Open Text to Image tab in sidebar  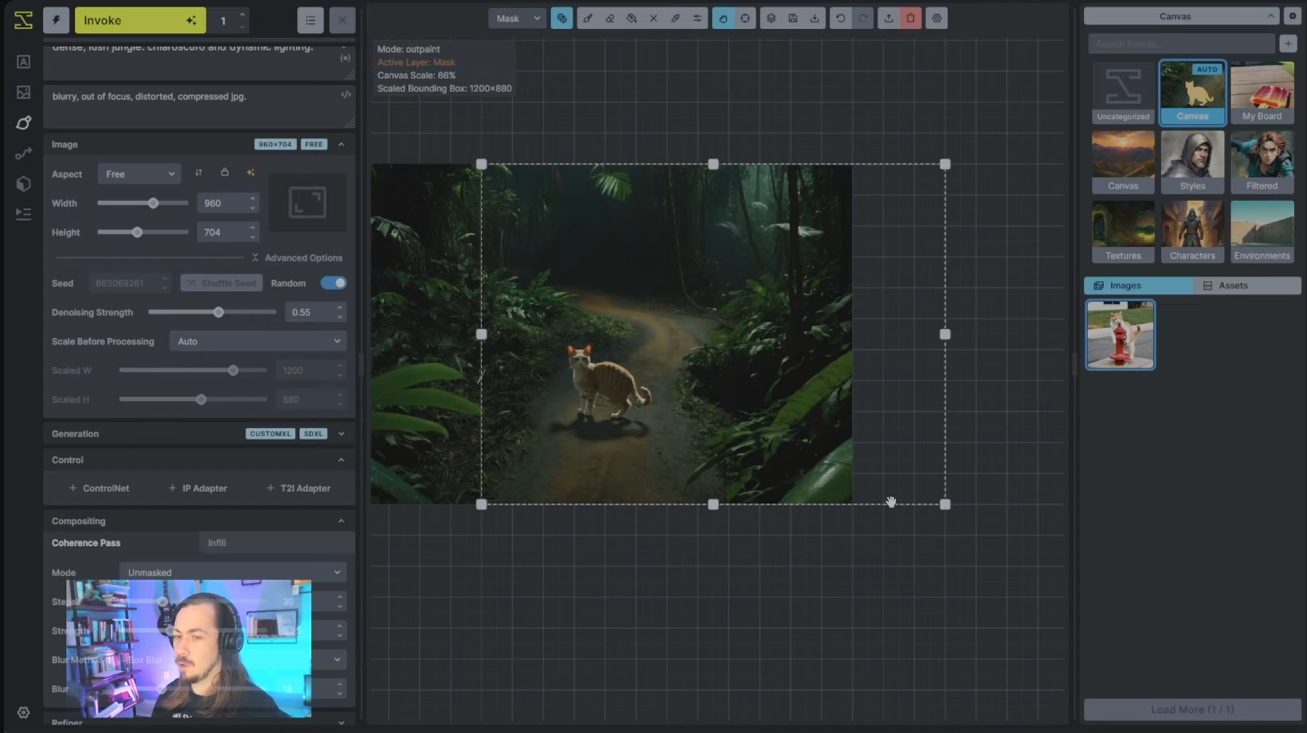click(23, 62)
